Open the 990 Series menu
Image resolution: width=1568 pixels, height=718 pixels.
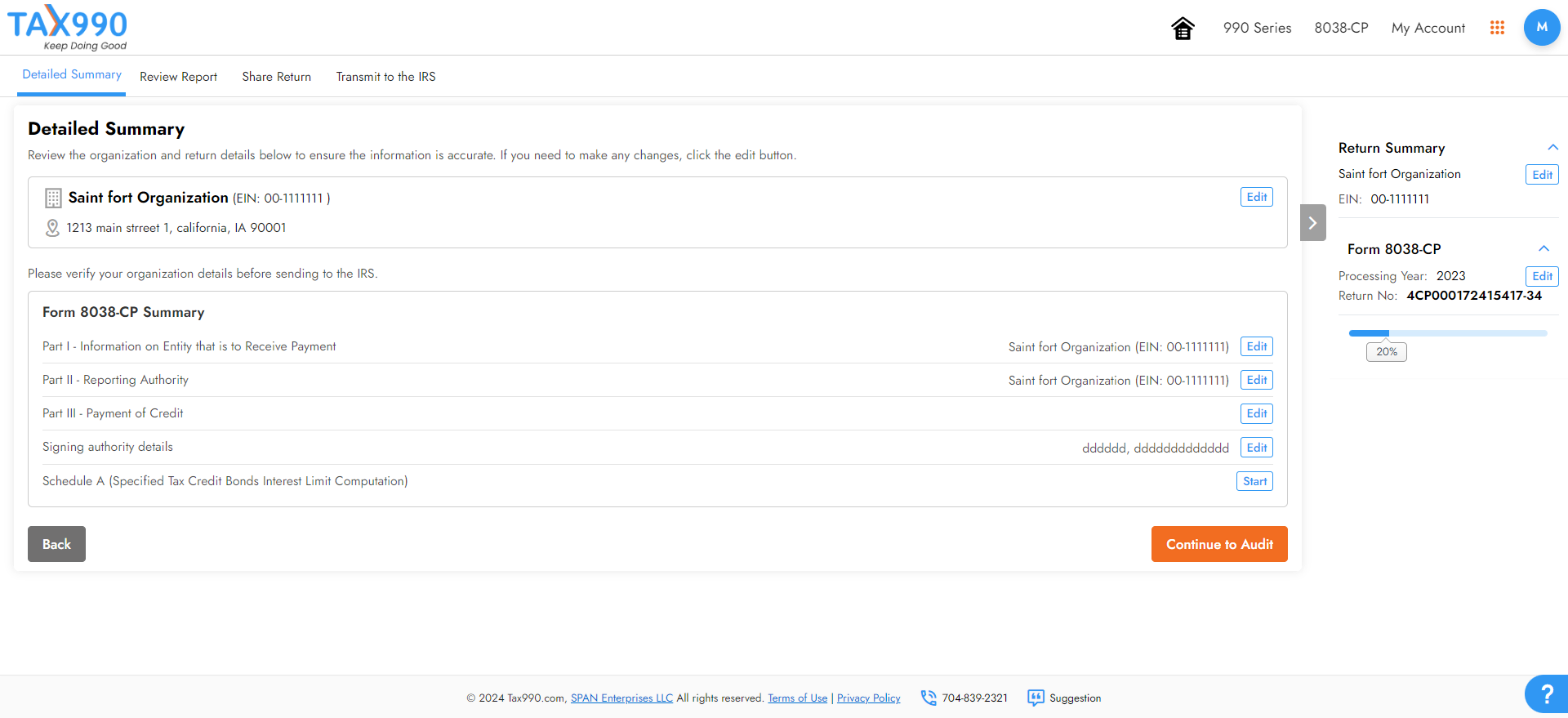point(1257,28)
